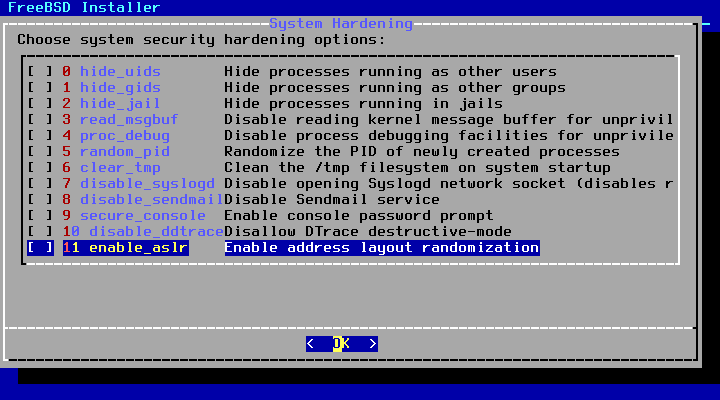
Task: Tick the read_msgbuf option checkbox
Action: click(40, 119)
